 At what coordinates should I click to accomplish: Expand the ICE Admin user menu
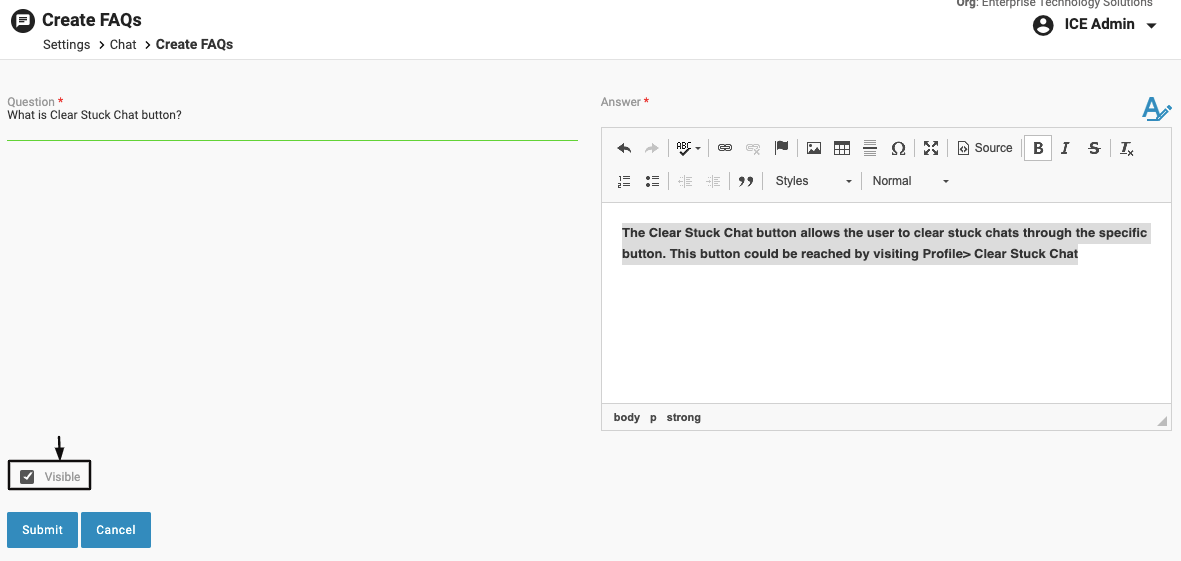pyautogui.click(x=1095, y=25)
